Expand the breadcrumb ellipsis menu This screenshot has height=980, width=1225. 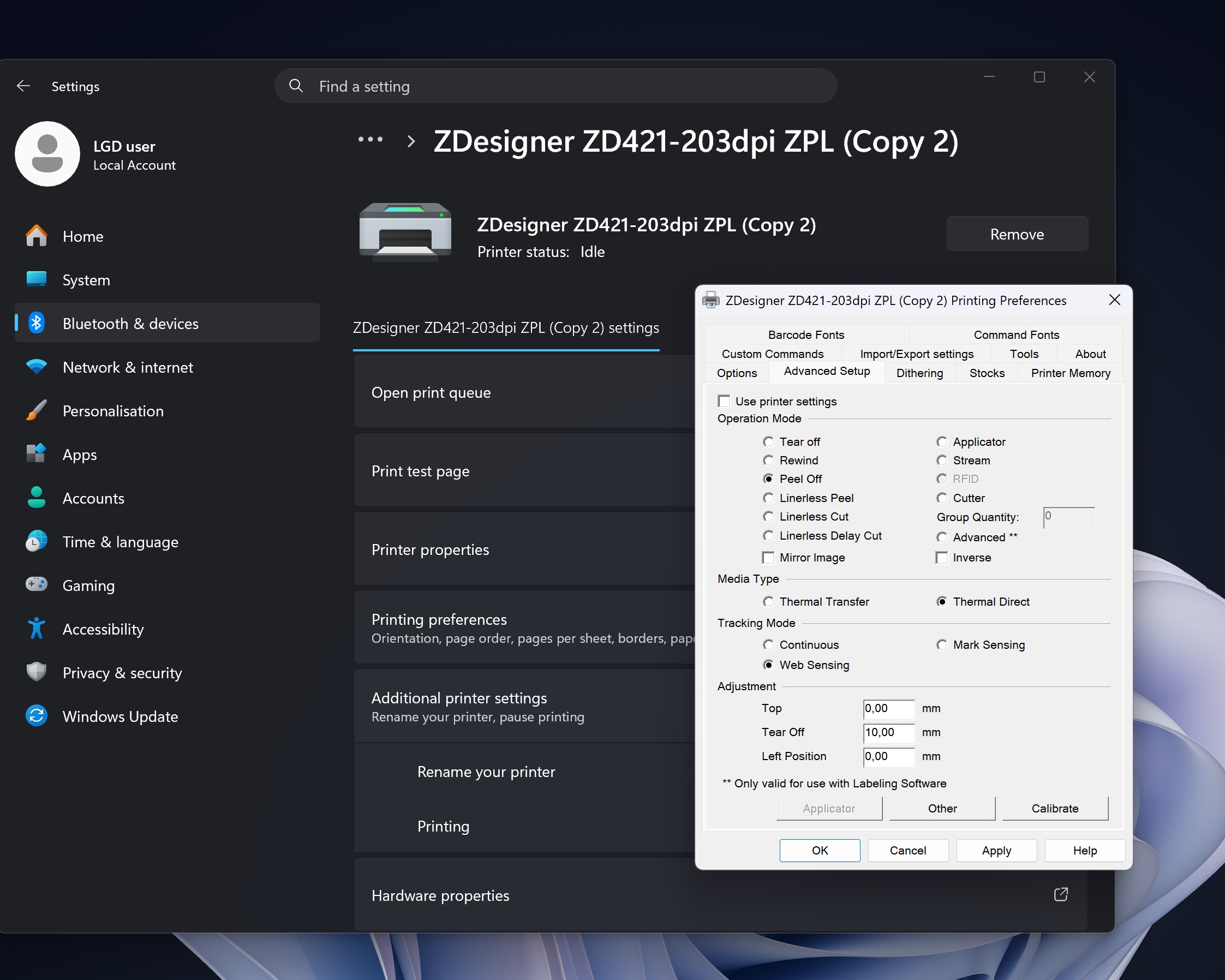(371, 140)
